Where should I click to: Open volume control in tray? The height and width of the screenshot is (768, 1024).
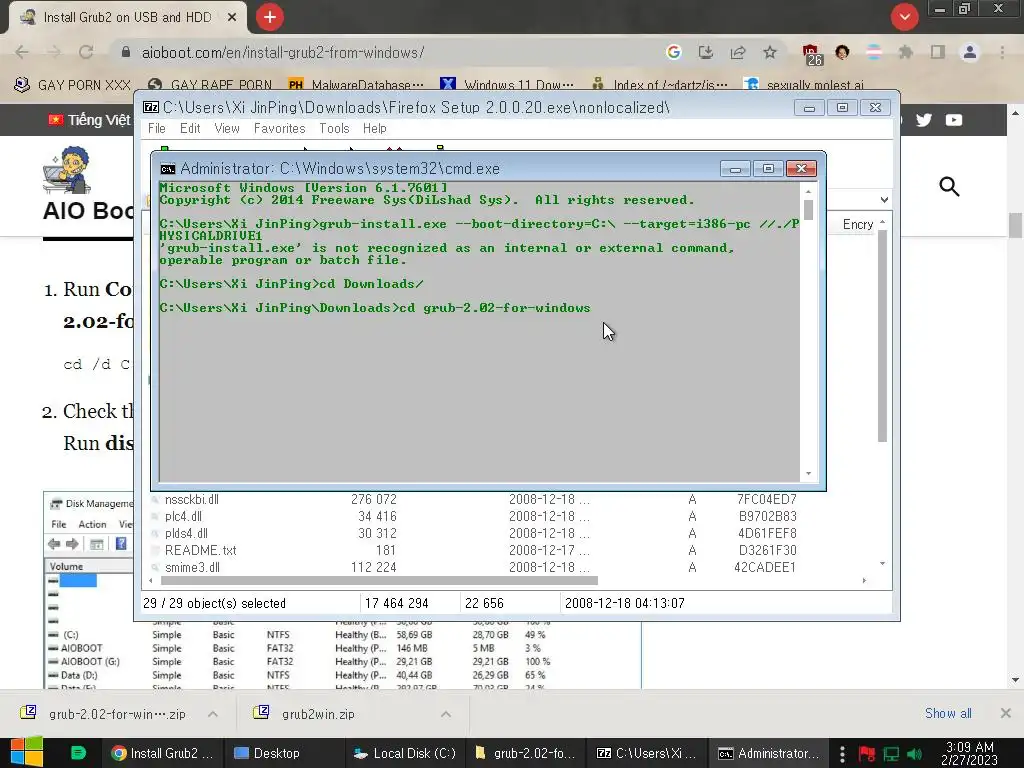tap(914, 754)
